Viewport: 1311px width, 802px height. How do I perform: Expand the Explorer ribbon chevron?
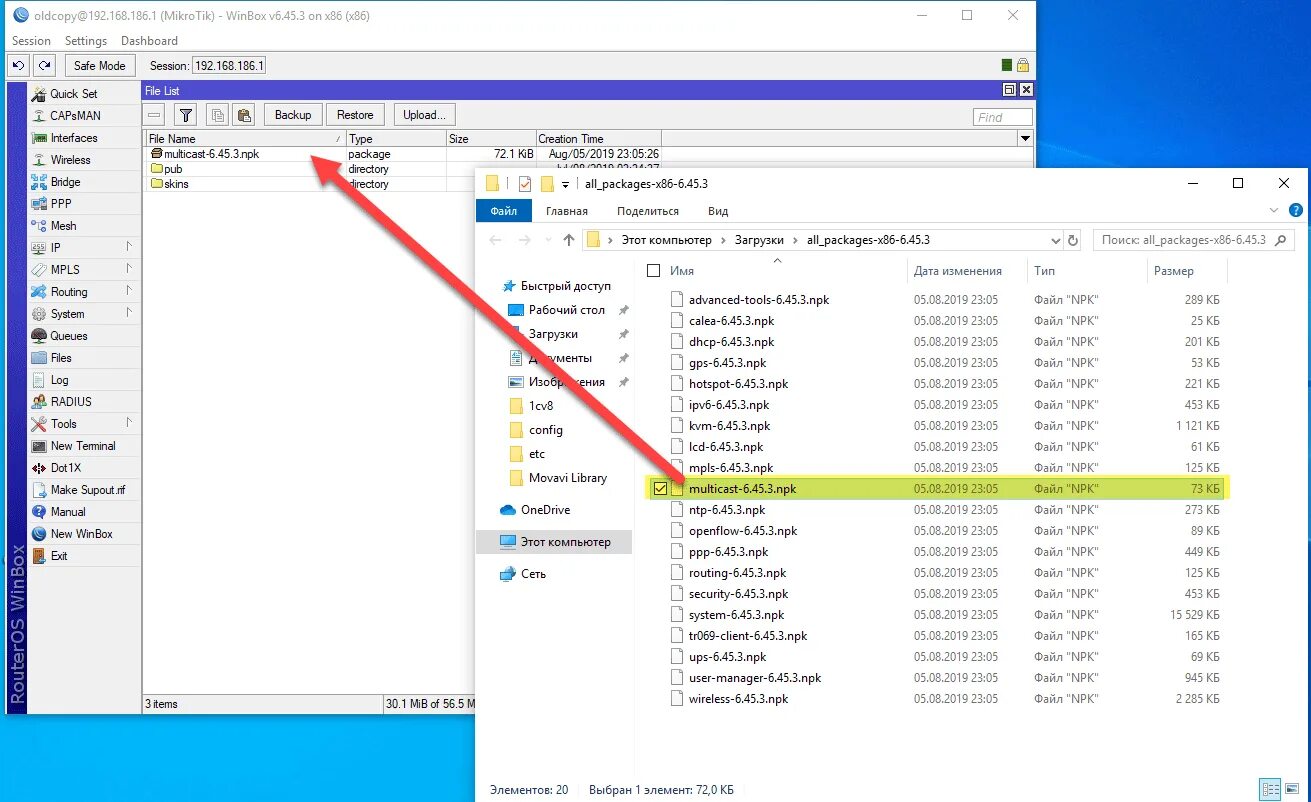point(1274,211)
